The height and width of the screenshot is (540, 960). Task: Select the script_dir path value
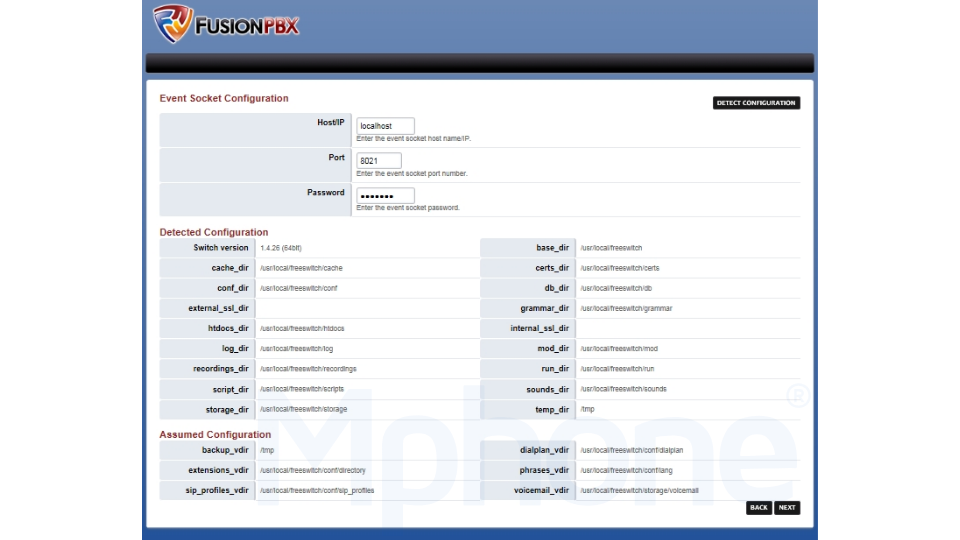pos(302,389)
